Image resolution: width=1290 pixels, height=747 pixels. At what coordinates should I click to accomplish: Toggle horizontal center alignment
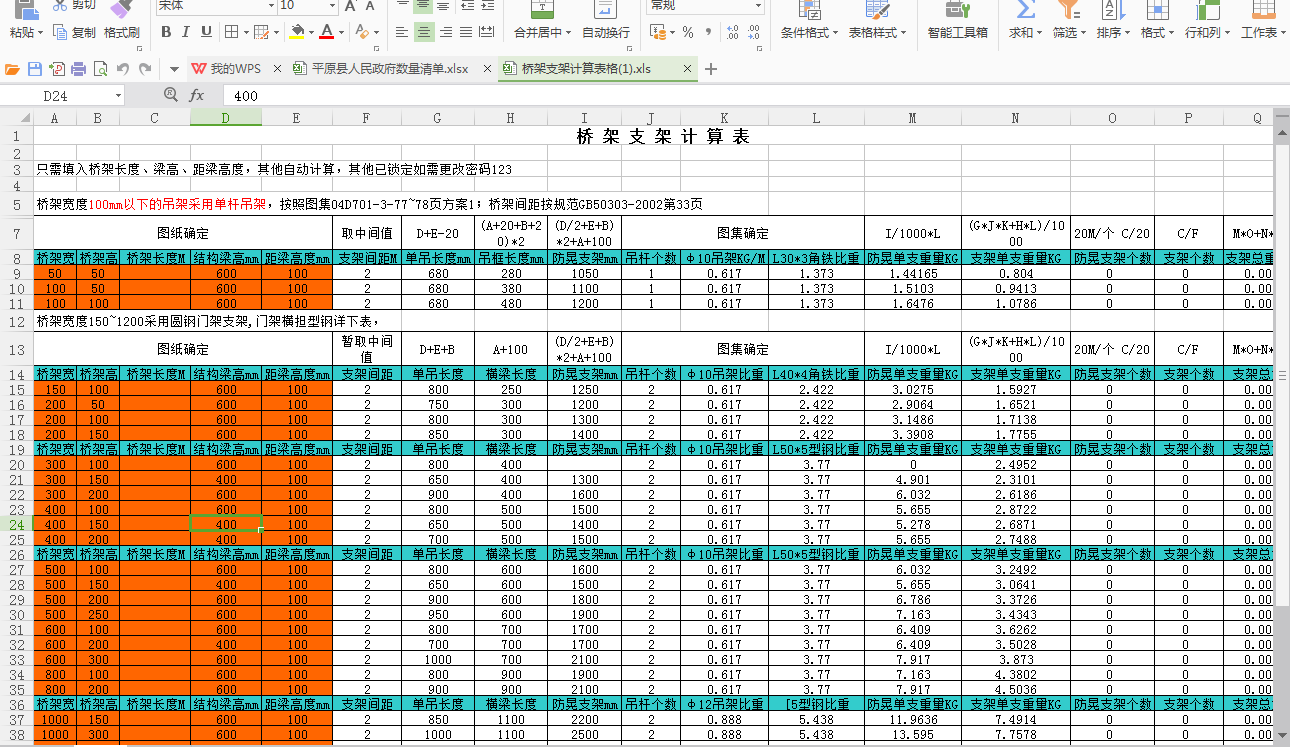coord(424,32)
